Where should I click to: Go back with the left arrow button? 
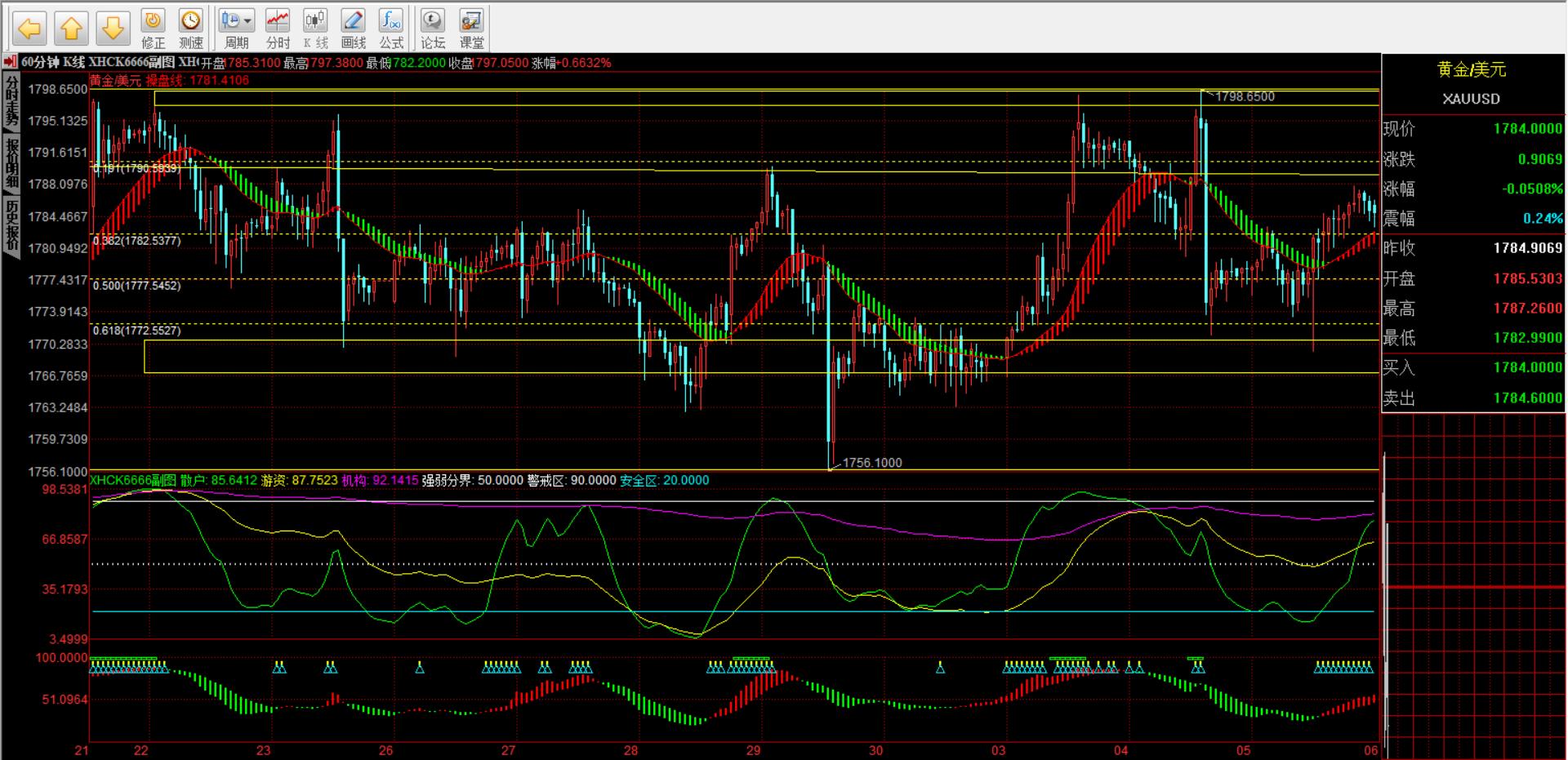[x=29, y=29]
